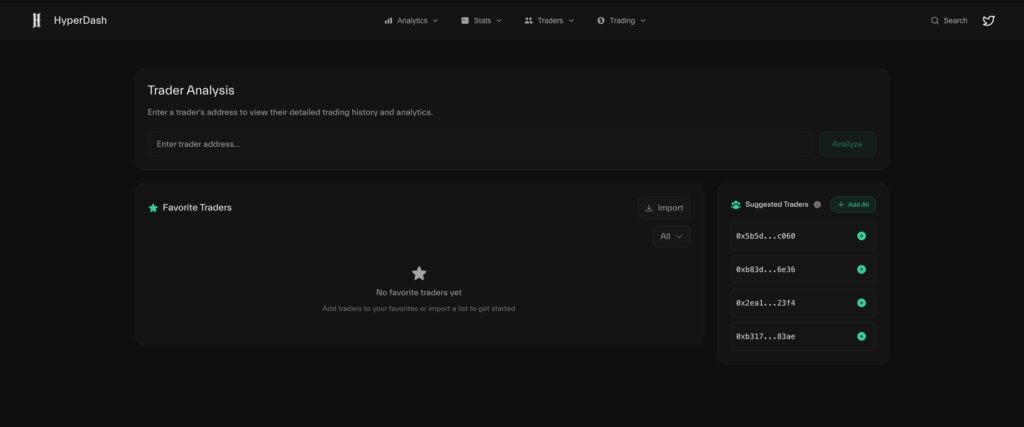Screen dimensions: 1024x427
Task: Click the Suggested Traders info icon
Action: (x=817, y=205)
